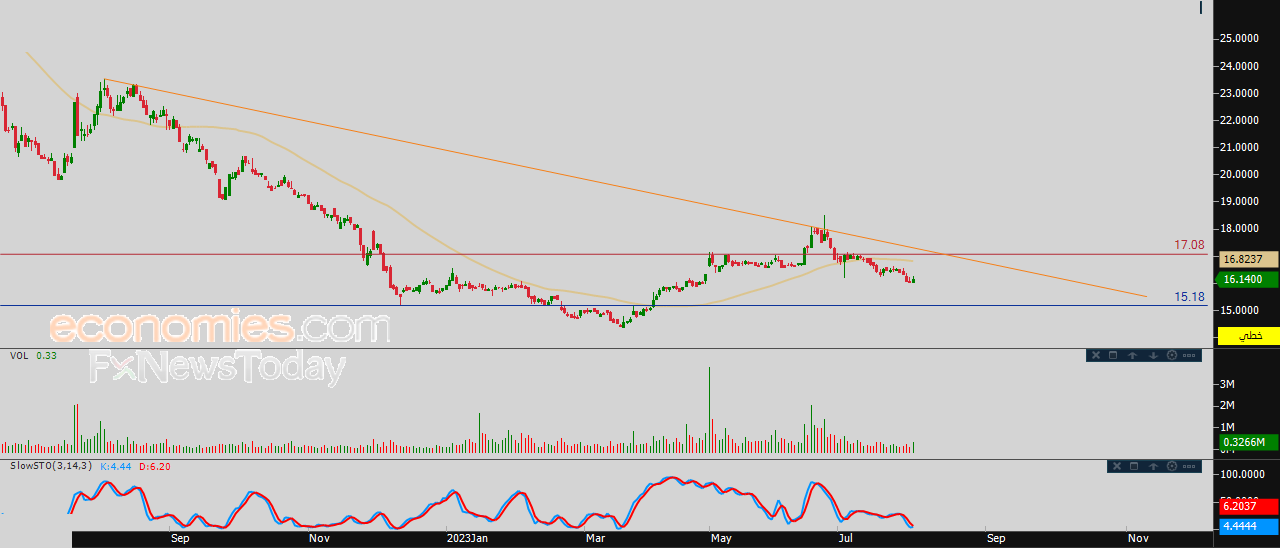This screenshot has height=548, width=1280.
Task: Close the VOL volume indicator panel
Action: [x=1096, y=355]
